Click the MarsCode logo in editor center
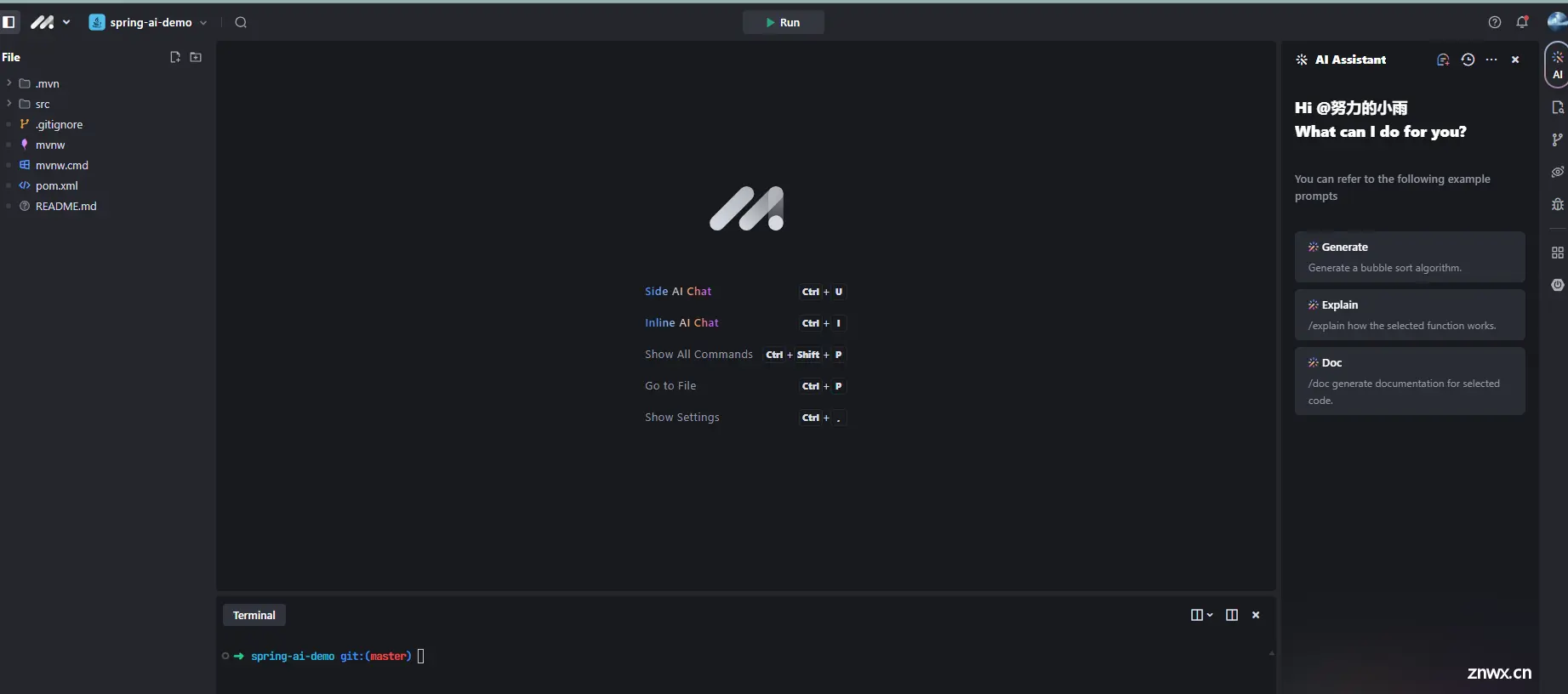Image resolution: width=1568 pixels, height=694 pixels. click(x=747, y=208)
